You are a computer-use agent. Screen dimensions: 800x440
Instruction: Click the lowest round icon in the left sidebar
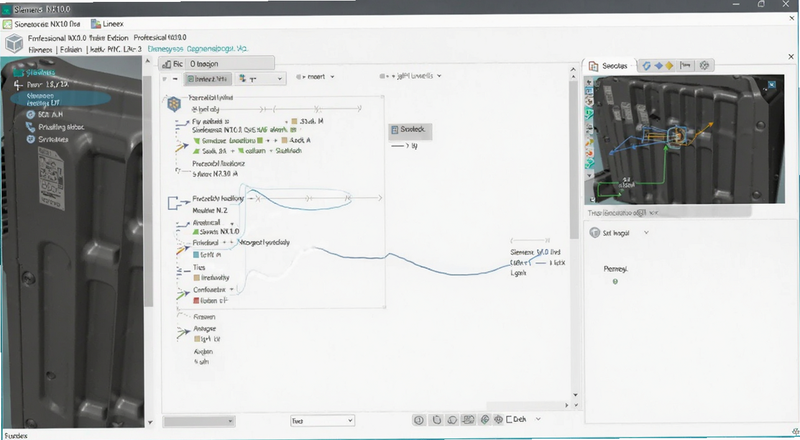(x=30, y=139)
